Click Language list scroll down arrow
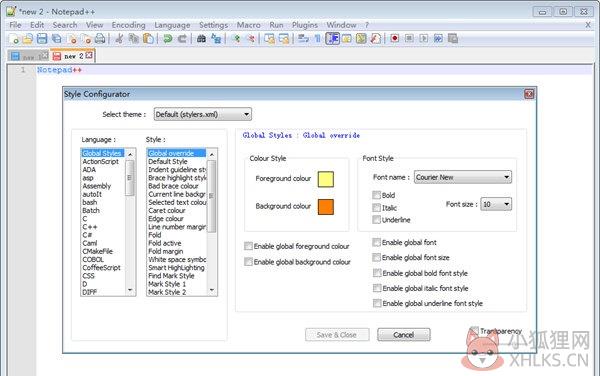The width and height of the screenshot is (600, 376). 130,290
